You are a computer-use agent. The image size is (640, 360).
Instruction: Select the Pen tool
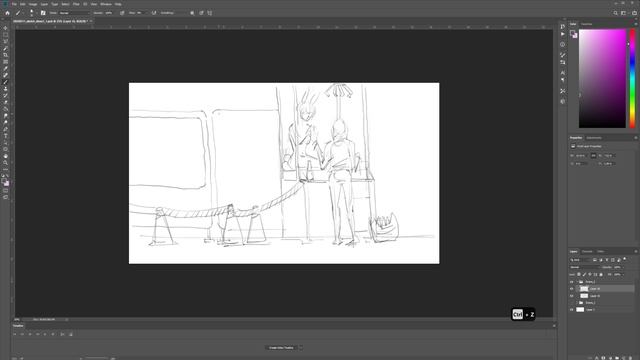click(x=5, y=129)
